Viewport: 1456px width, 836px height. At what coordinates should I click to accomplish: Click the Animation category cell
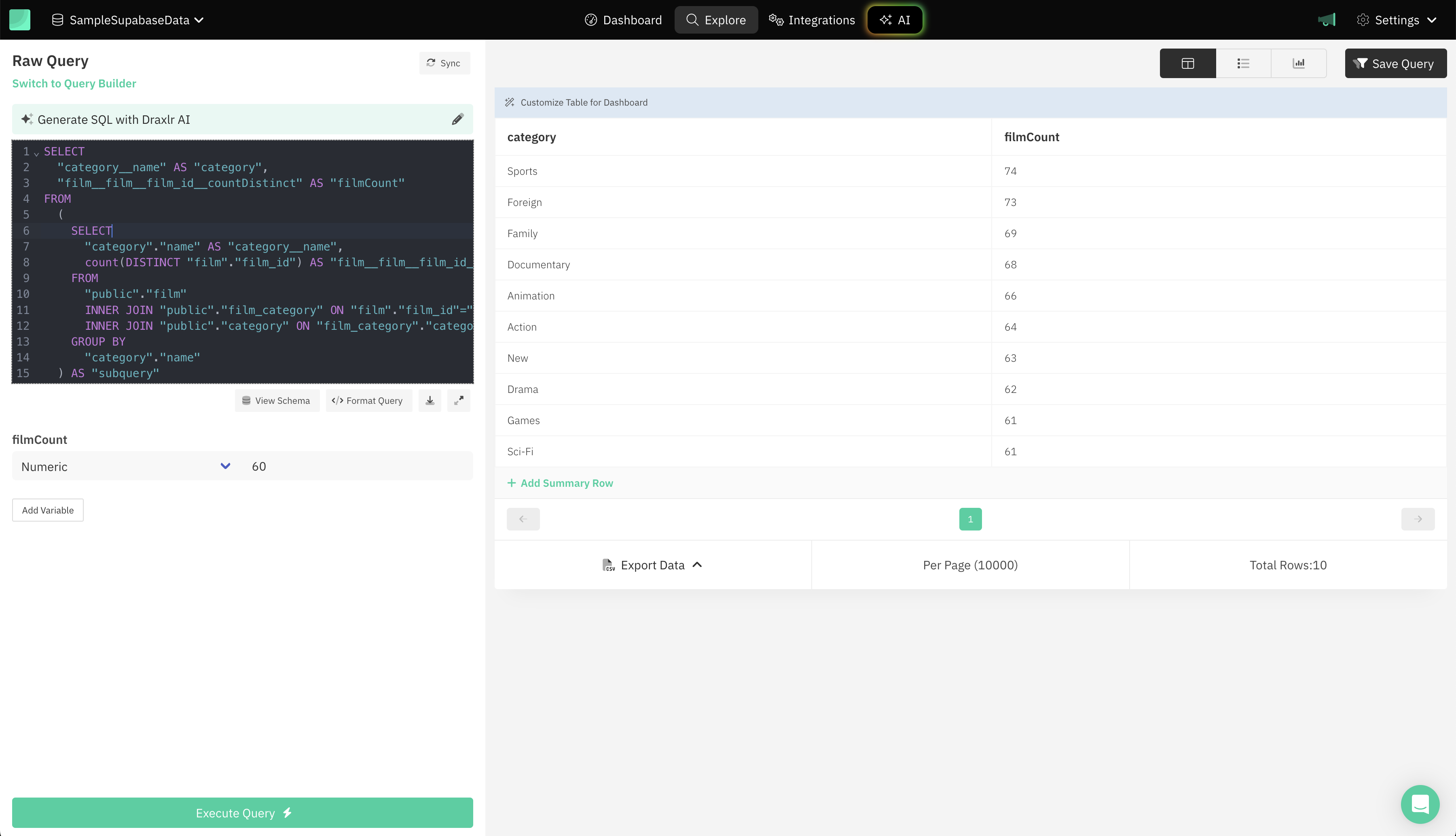743,296
